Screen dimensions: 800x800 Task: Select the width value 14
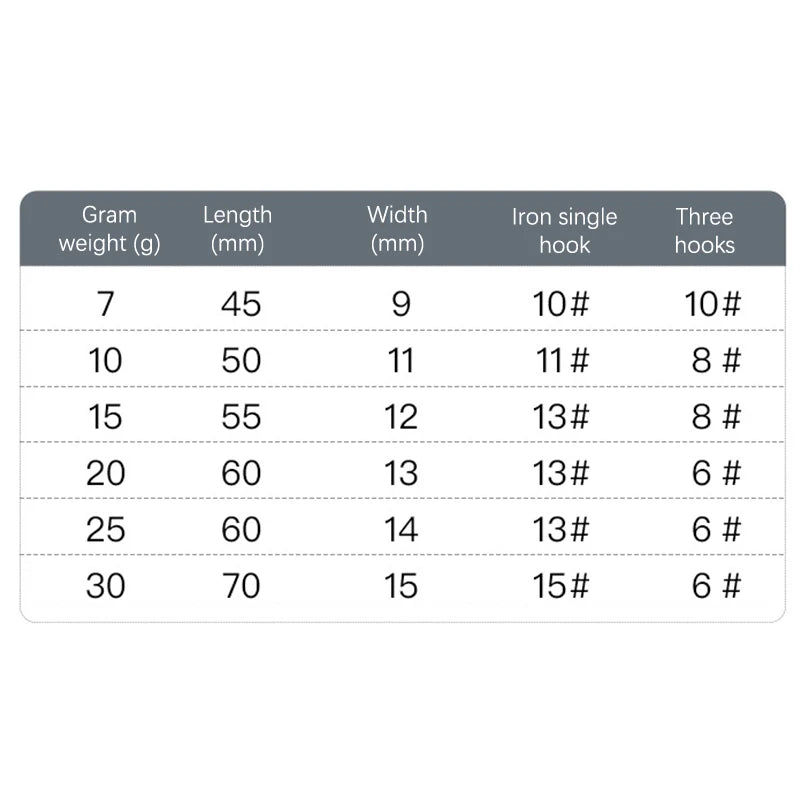pos(400,528)
